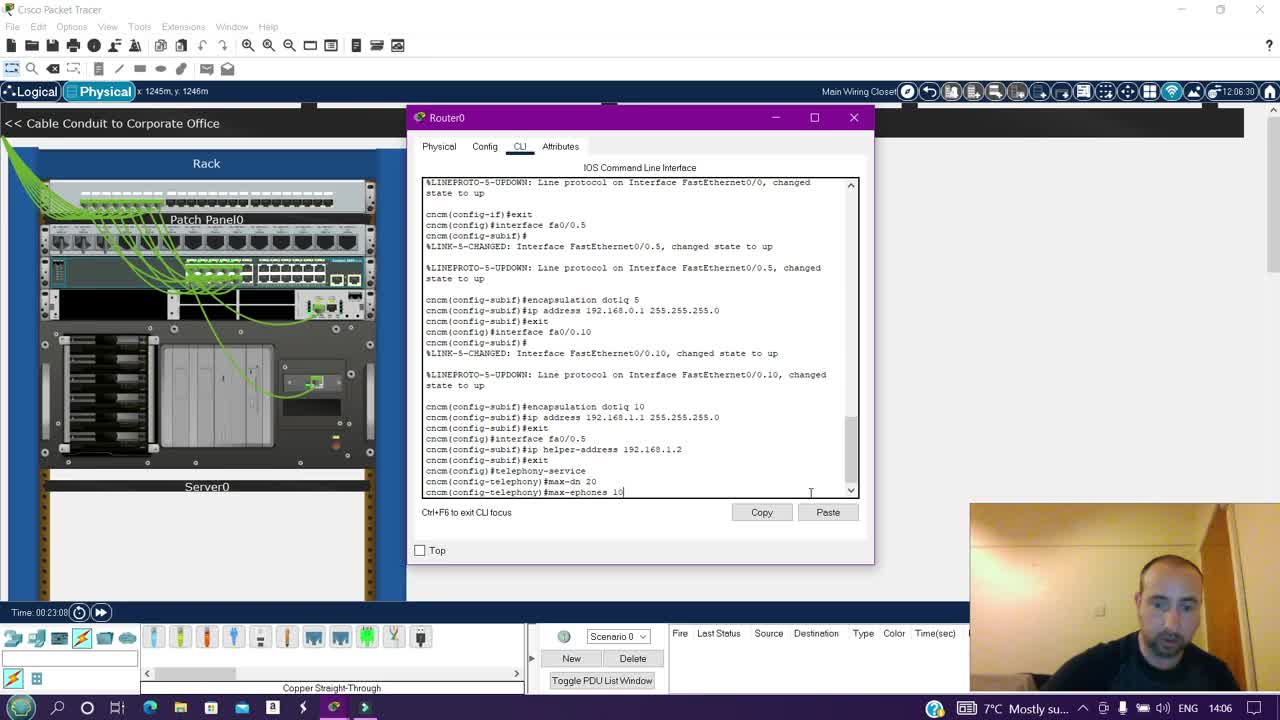Undo the last action
1280x720 pixels.
(x=202, y=45)
